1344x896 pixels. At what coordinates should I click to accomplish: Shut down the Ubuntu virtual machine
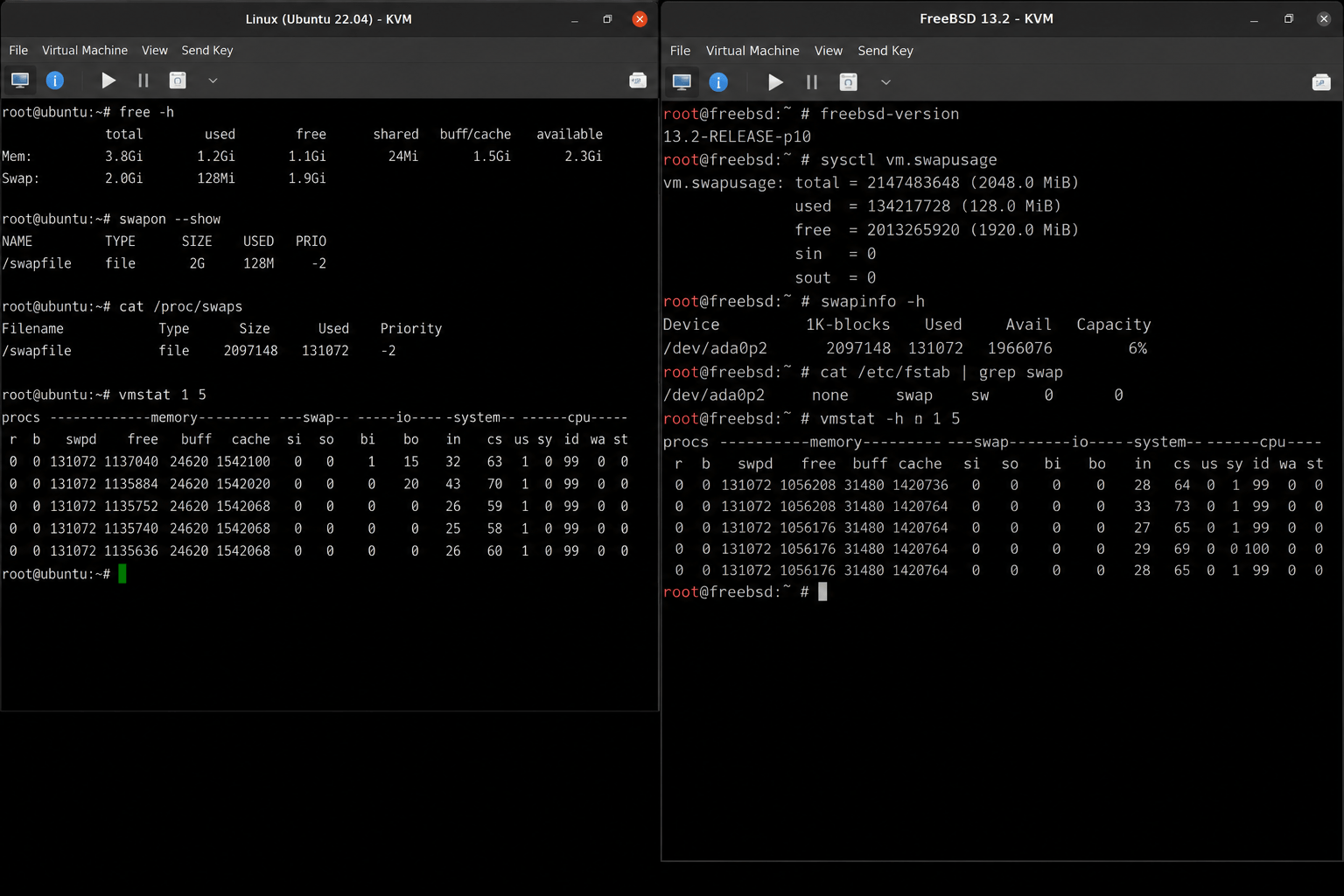pyautogui.click(x=178, y=80)
